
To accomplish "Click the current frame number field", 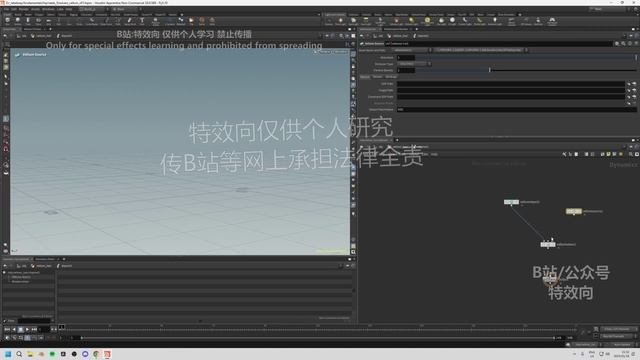I will [x=44, y=329].
